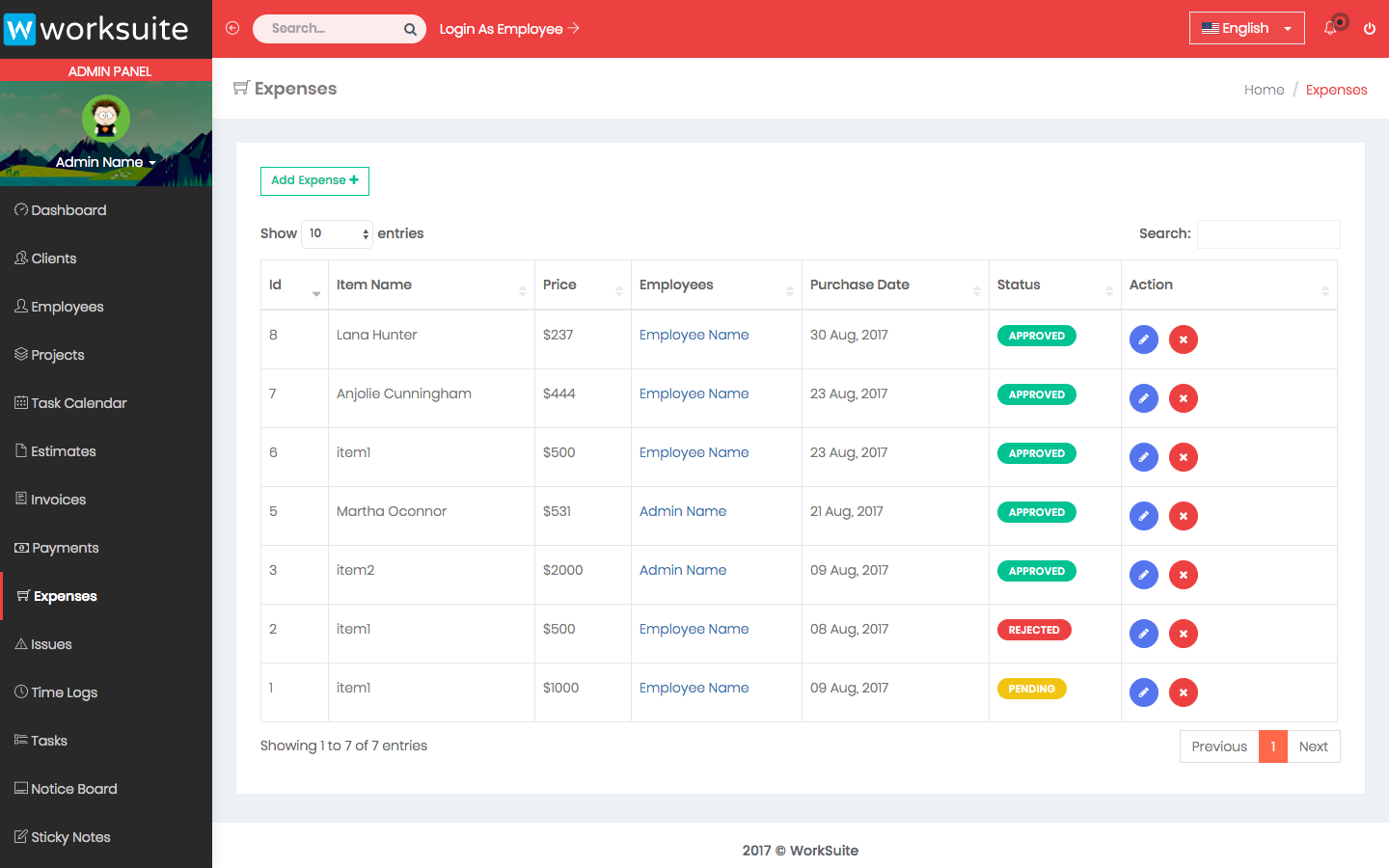Click the search magnifier icon
The image size is (1389, 868).
pos(410,29)
